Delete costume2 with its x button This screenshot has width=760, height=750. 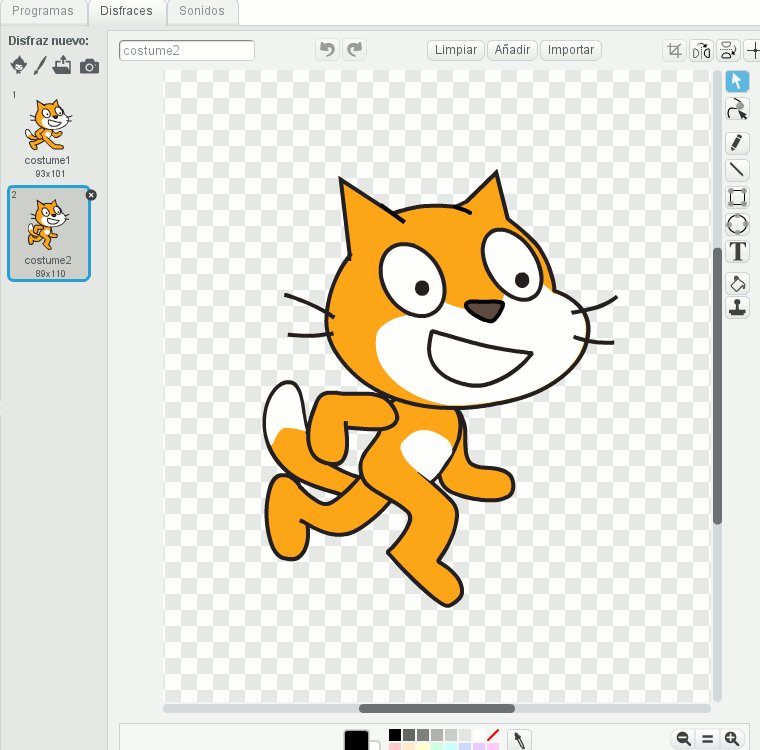pos(91,195)
